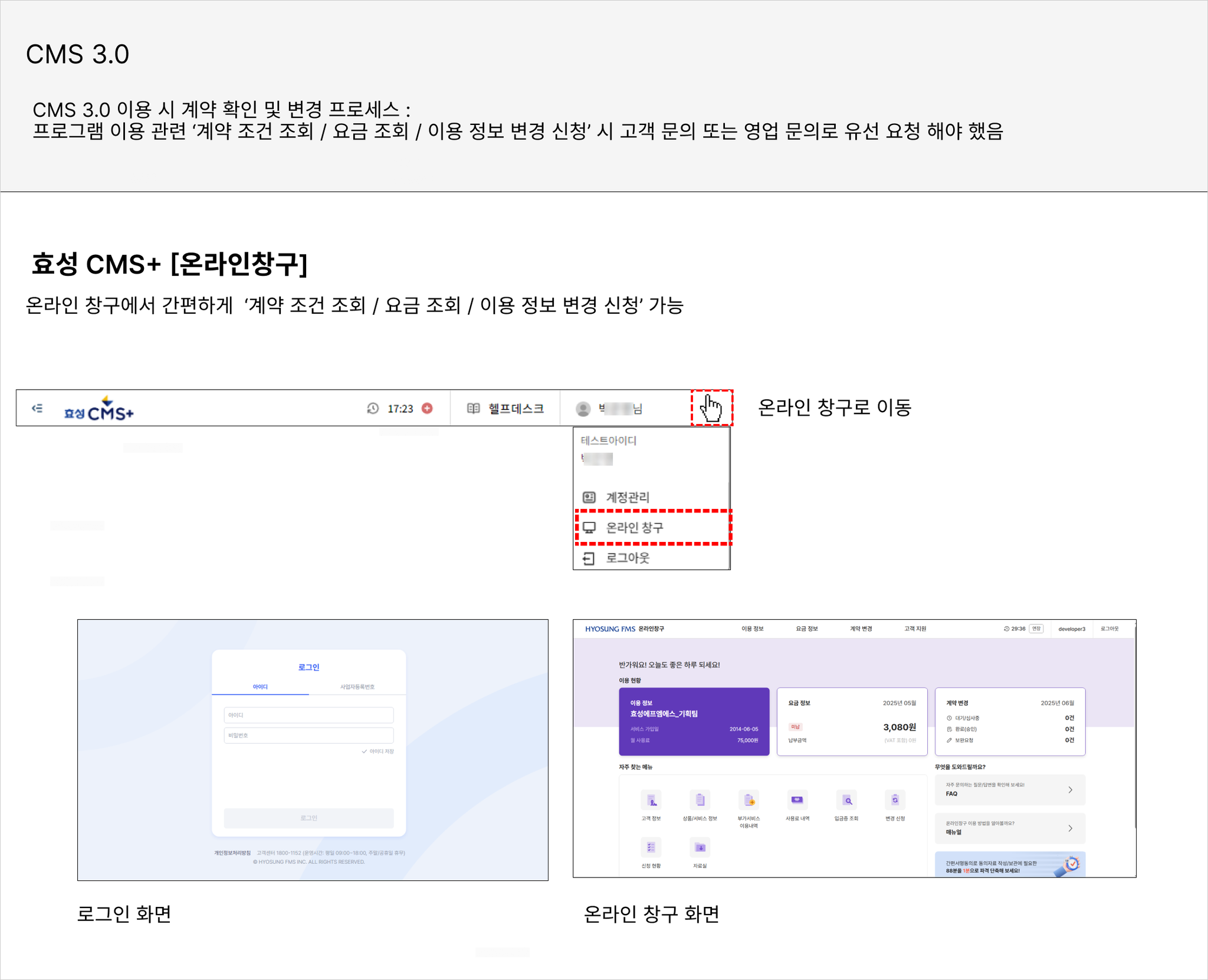Open the 헬프데스크 book icon
The image size is (1208, 980).
point(473,408)
